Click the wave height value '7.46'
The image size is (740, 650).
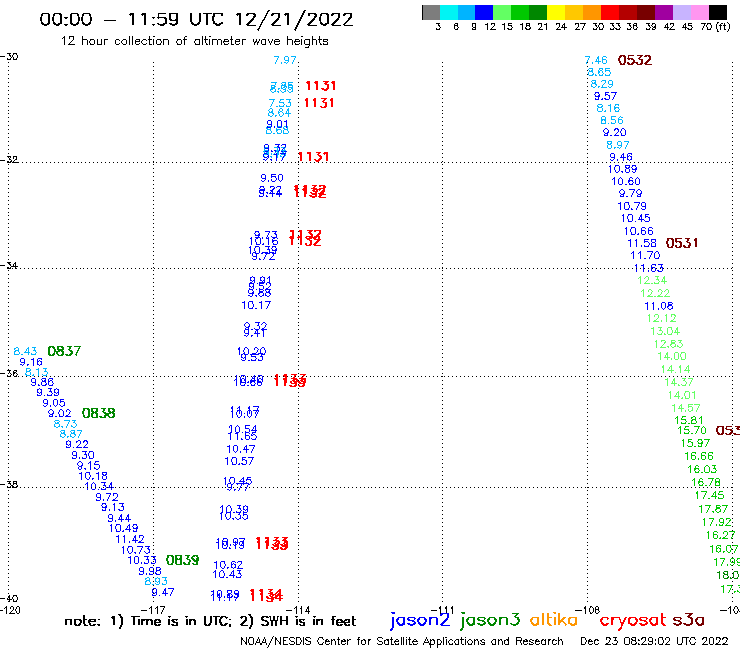(x=596, y=60)
